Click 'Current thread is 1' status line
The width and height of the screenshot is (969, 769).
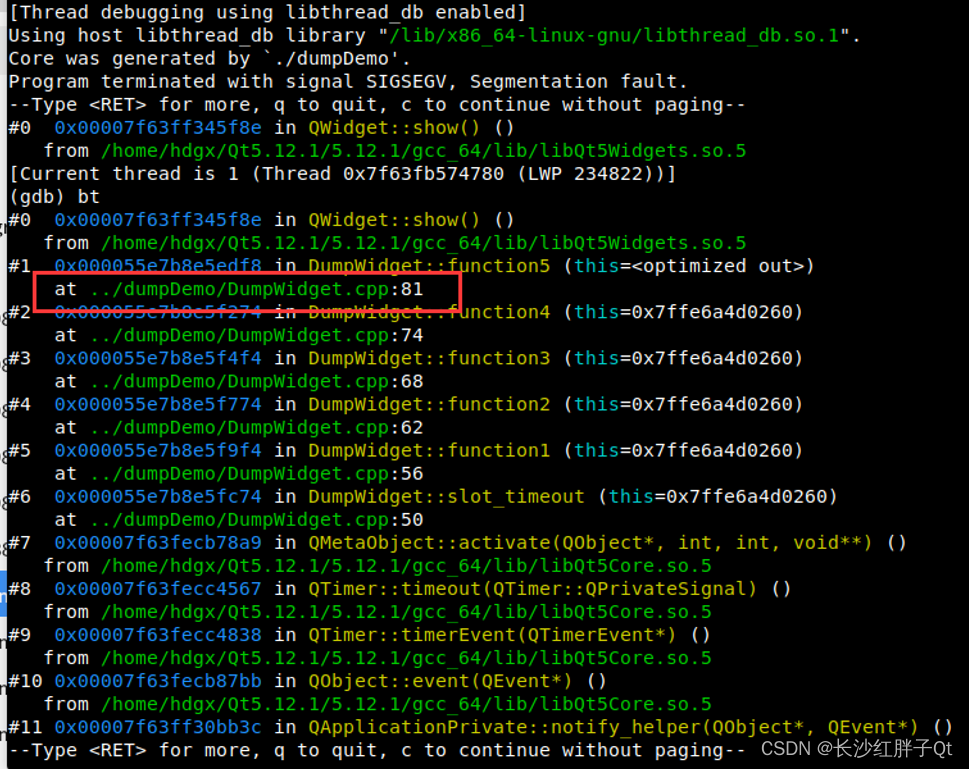[342, 174]
